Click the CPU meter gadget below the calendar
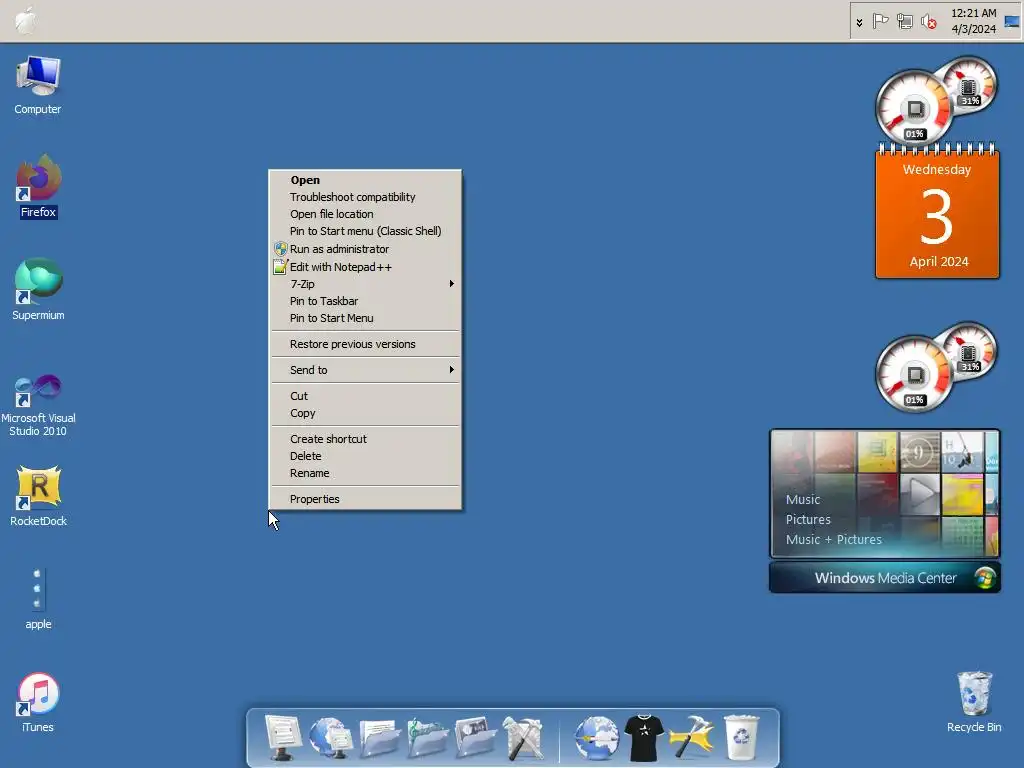Image resolution: width=1024 pixels, height=768 pixels. pyautogui.click(x=935, y=366)
